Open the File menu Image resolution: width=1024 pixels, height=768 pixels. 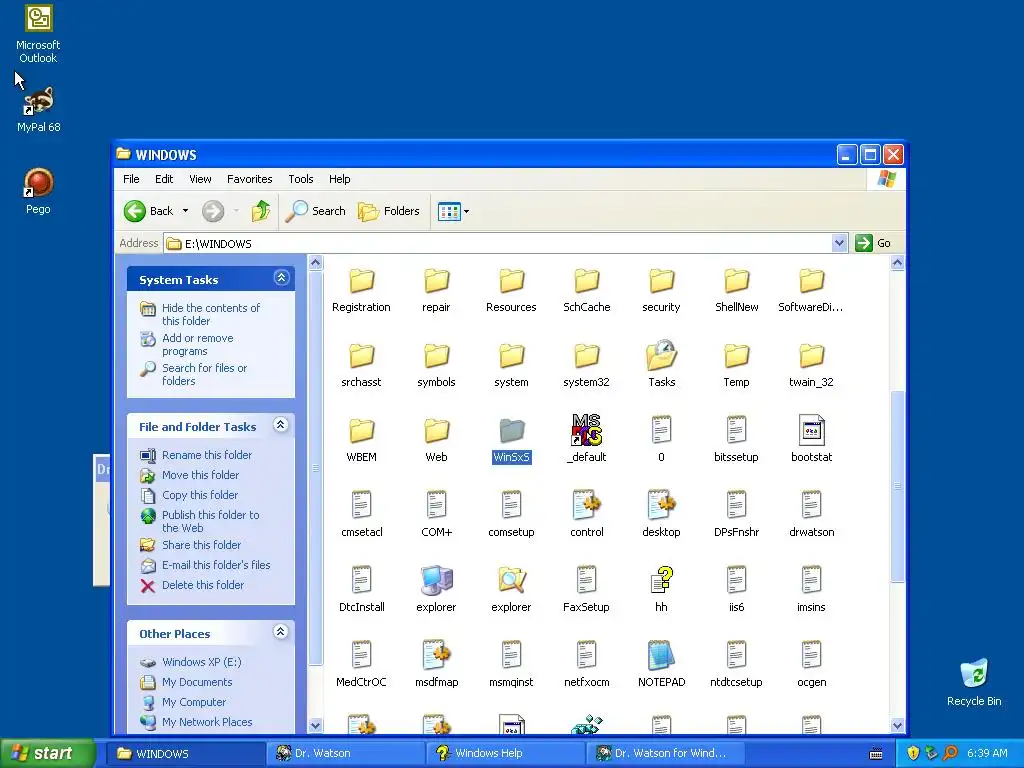pyautogui.click(x=131, y=179)
